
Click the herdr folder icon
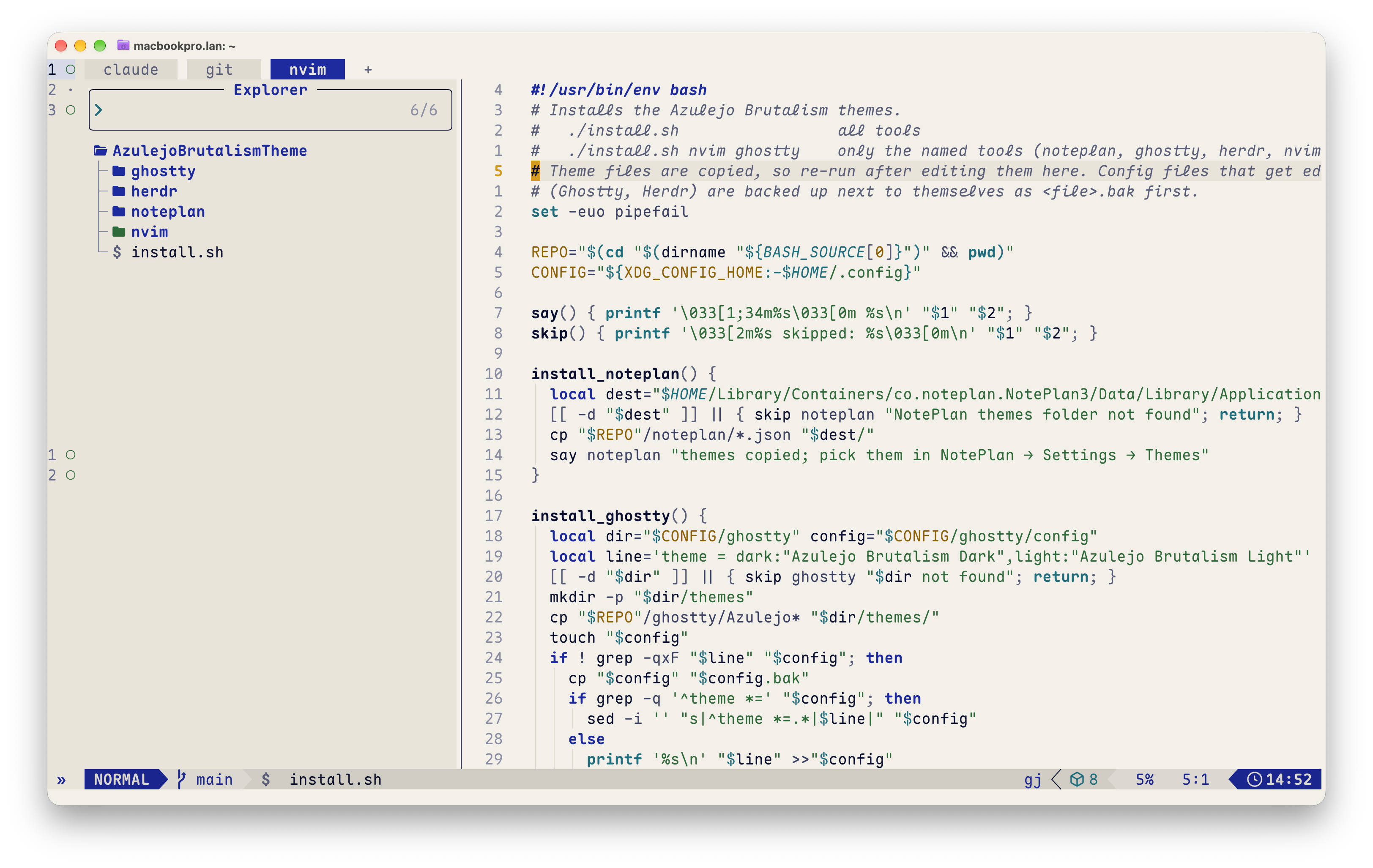click(119, 191)
